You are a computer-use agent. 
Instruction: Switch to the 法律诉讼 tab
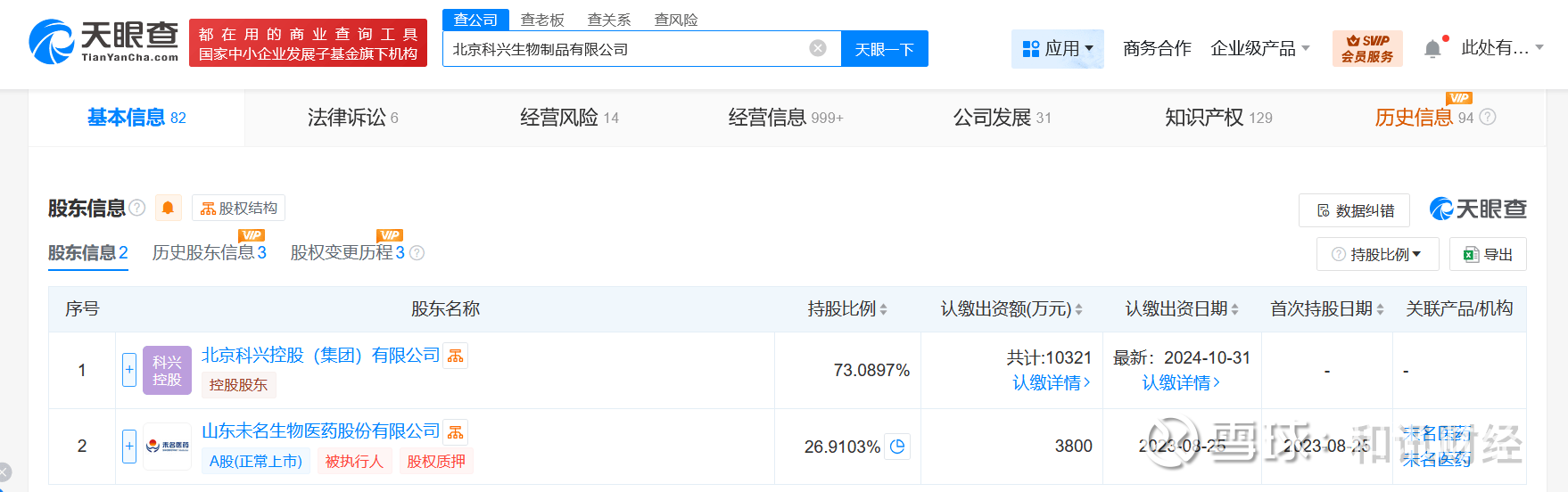click(352, 118)
